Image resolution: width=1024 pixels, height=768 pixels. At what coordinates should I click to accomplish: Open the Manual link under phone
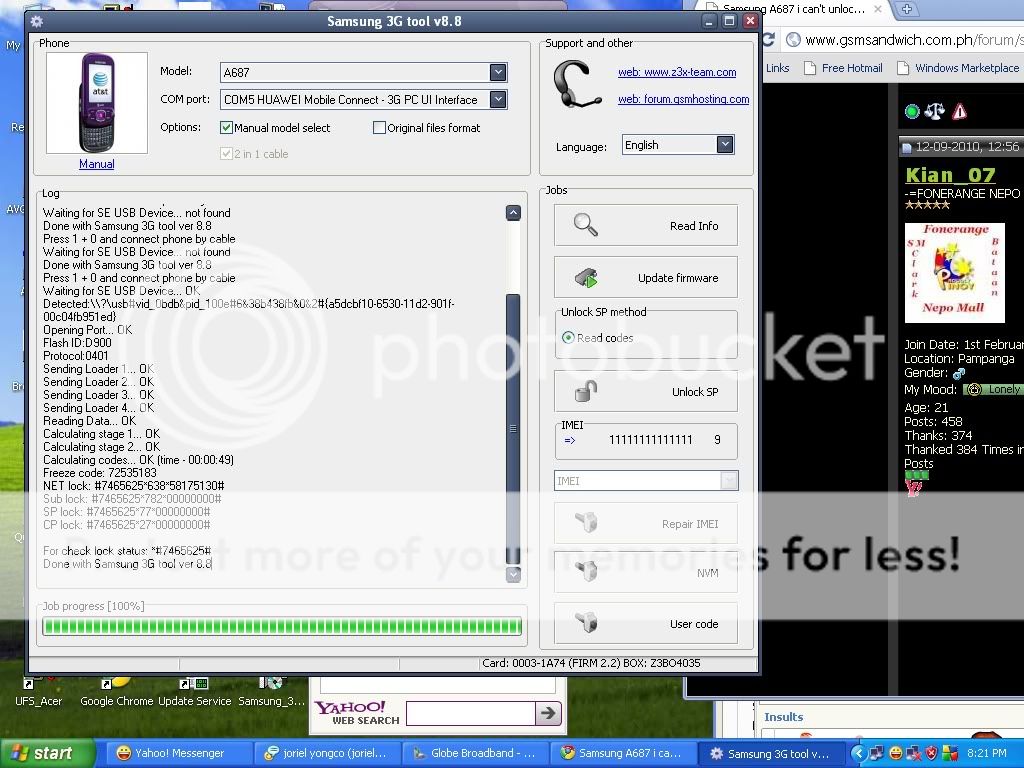pos(97,164)
